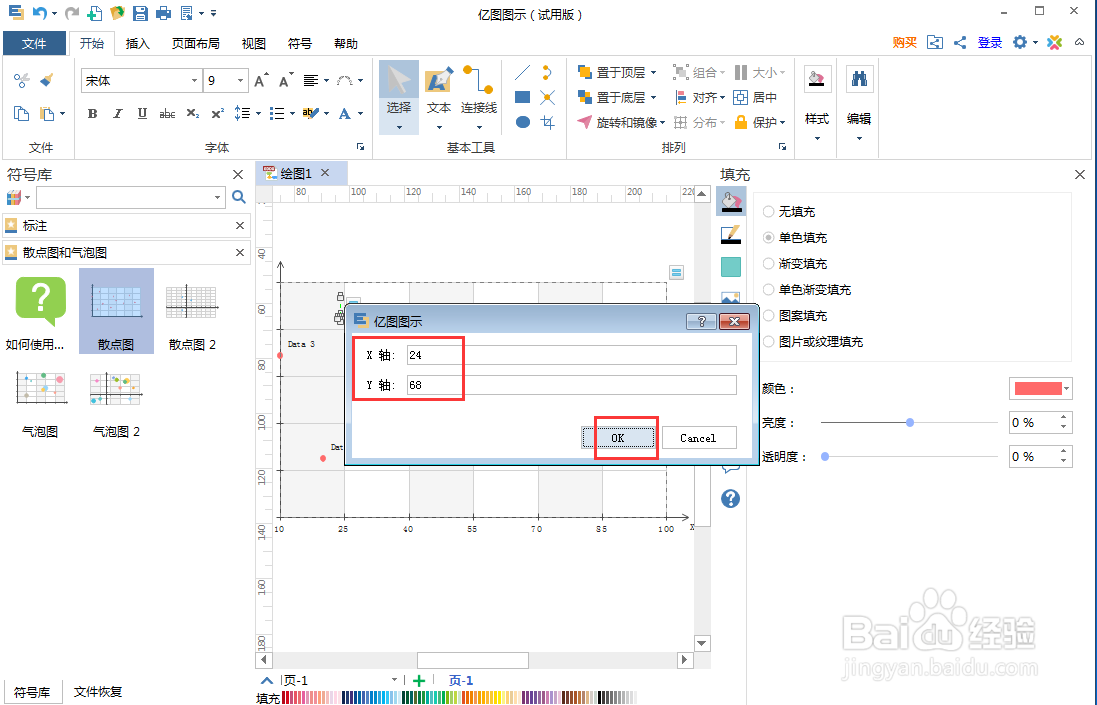Click the red fill color swatch
1097x705 pixels.
tap(1038, 389)
